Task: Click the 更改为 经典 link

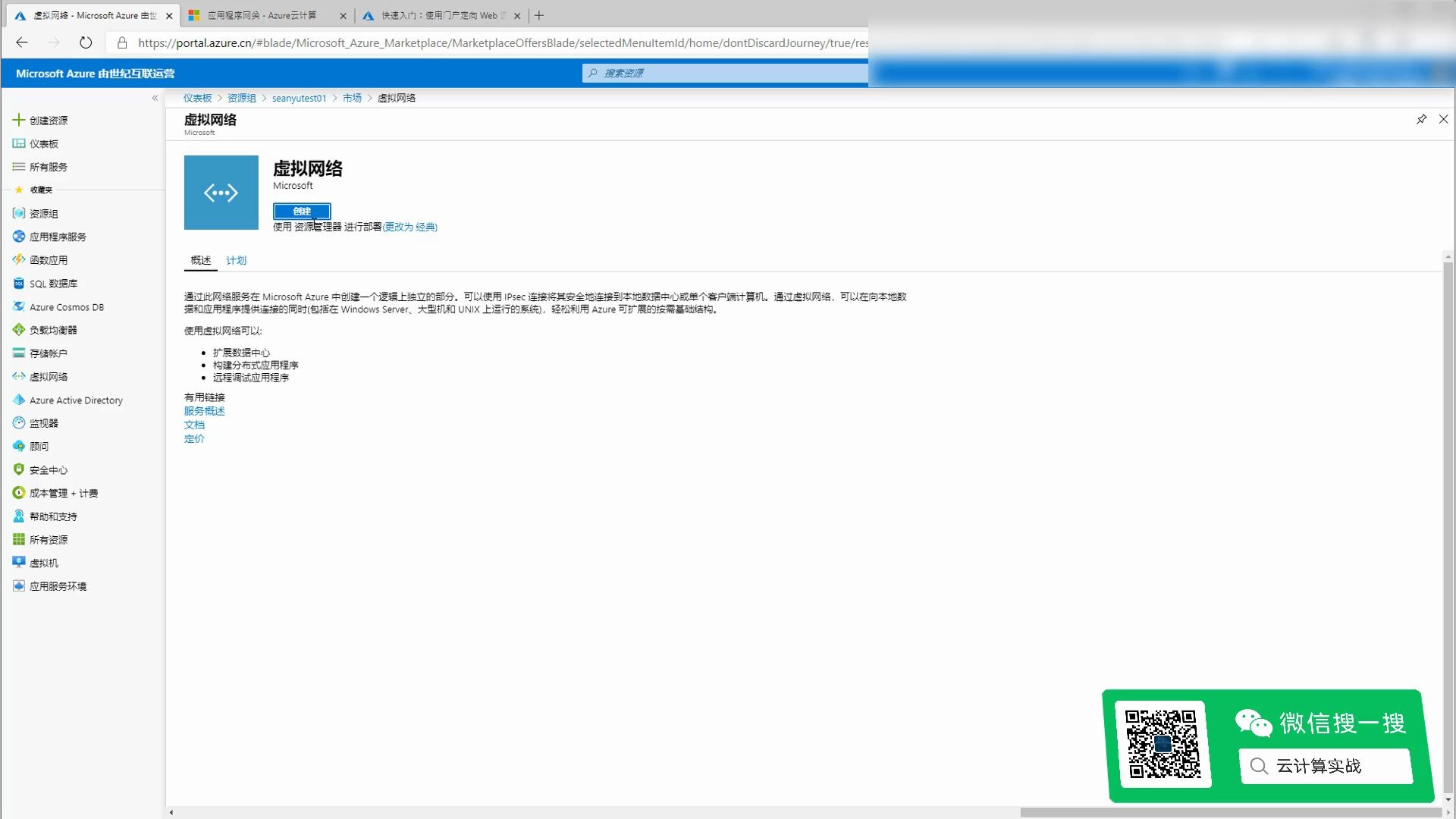Action: pyautogui.click(x=410, y=227)
